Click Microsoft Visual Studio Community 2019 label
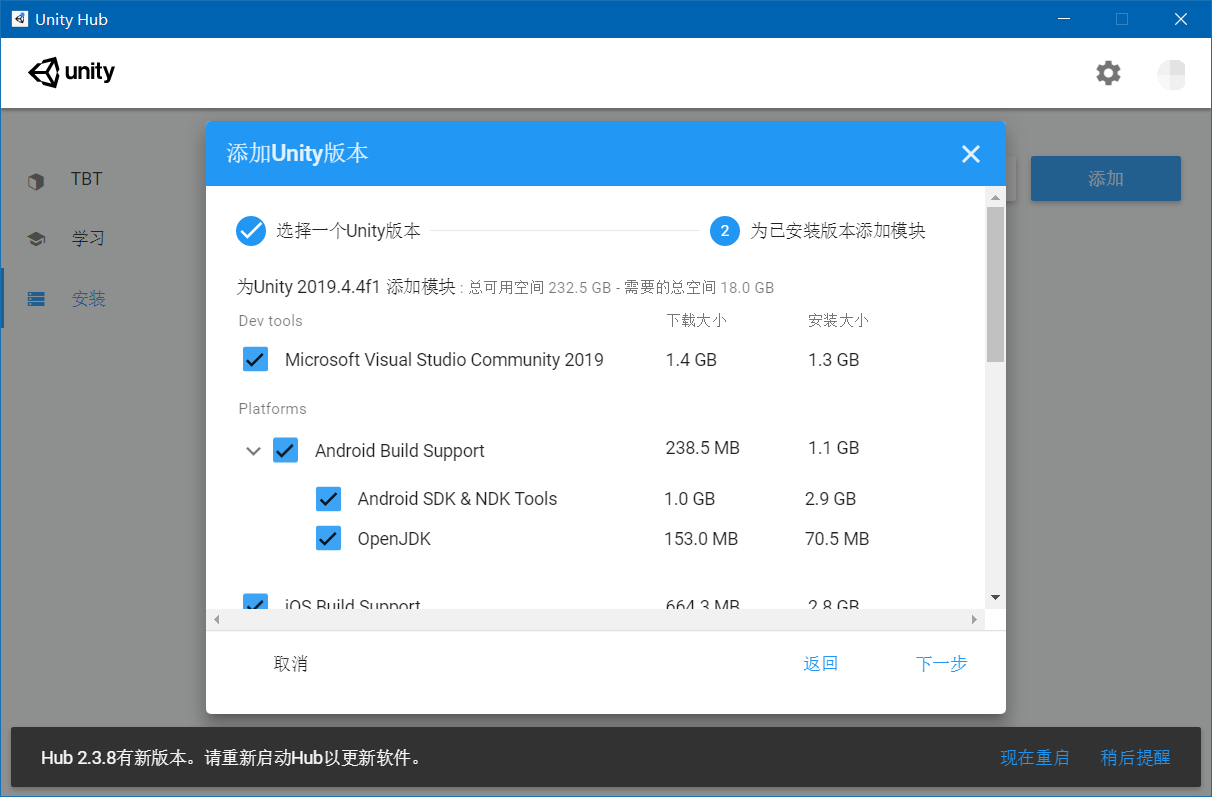This screenshot has height=797, width=1212. [x=444, y=360]
